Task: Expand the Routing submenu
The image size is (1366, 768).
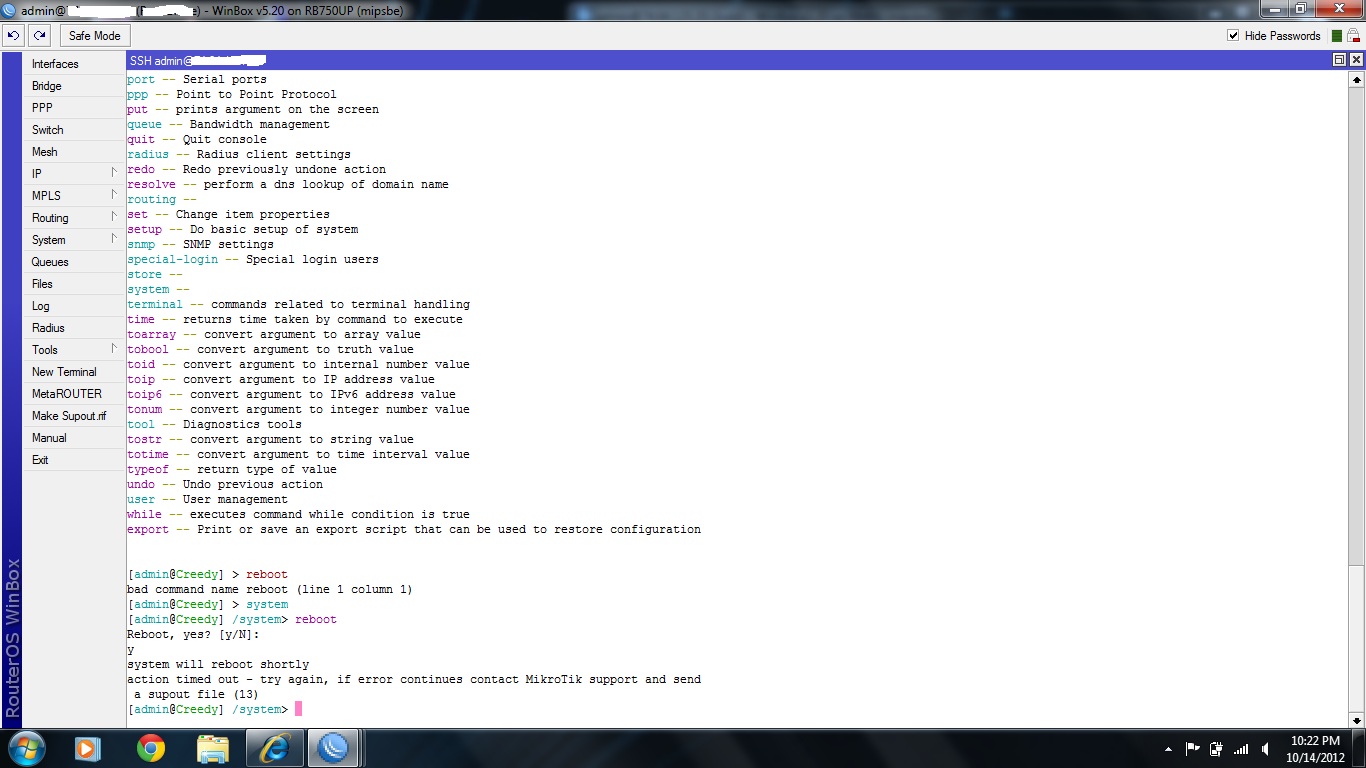Action: coord(72,218)
